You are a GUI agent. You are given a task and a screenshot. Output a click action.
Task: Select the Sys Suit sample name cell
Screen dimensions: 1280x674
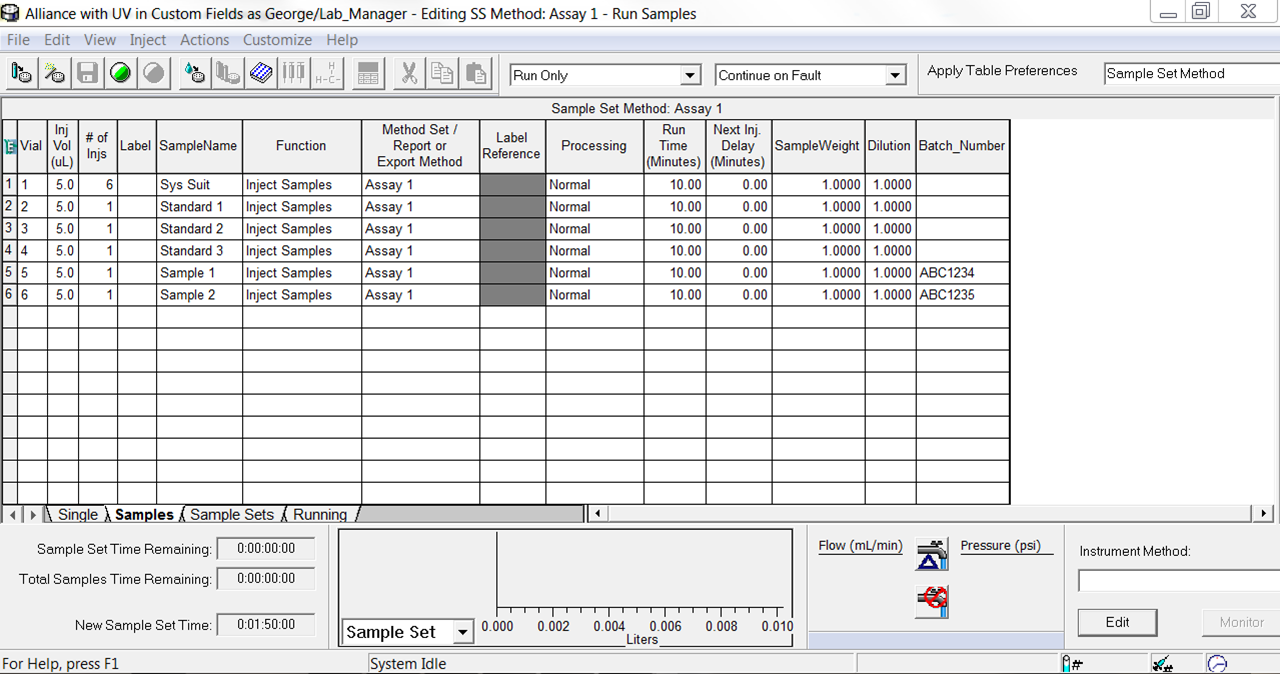(199, 185)
